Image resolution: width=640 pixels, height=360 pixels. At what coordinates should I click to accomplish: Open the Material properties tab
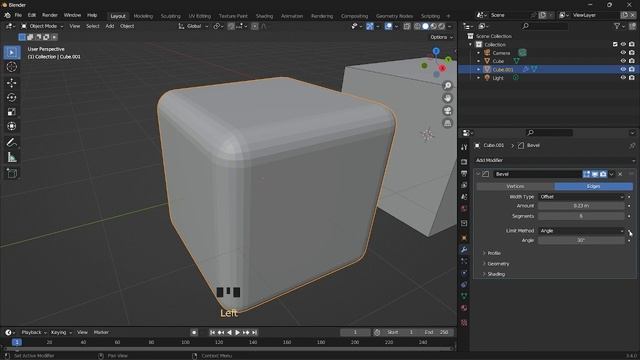(x=464, y=308)
